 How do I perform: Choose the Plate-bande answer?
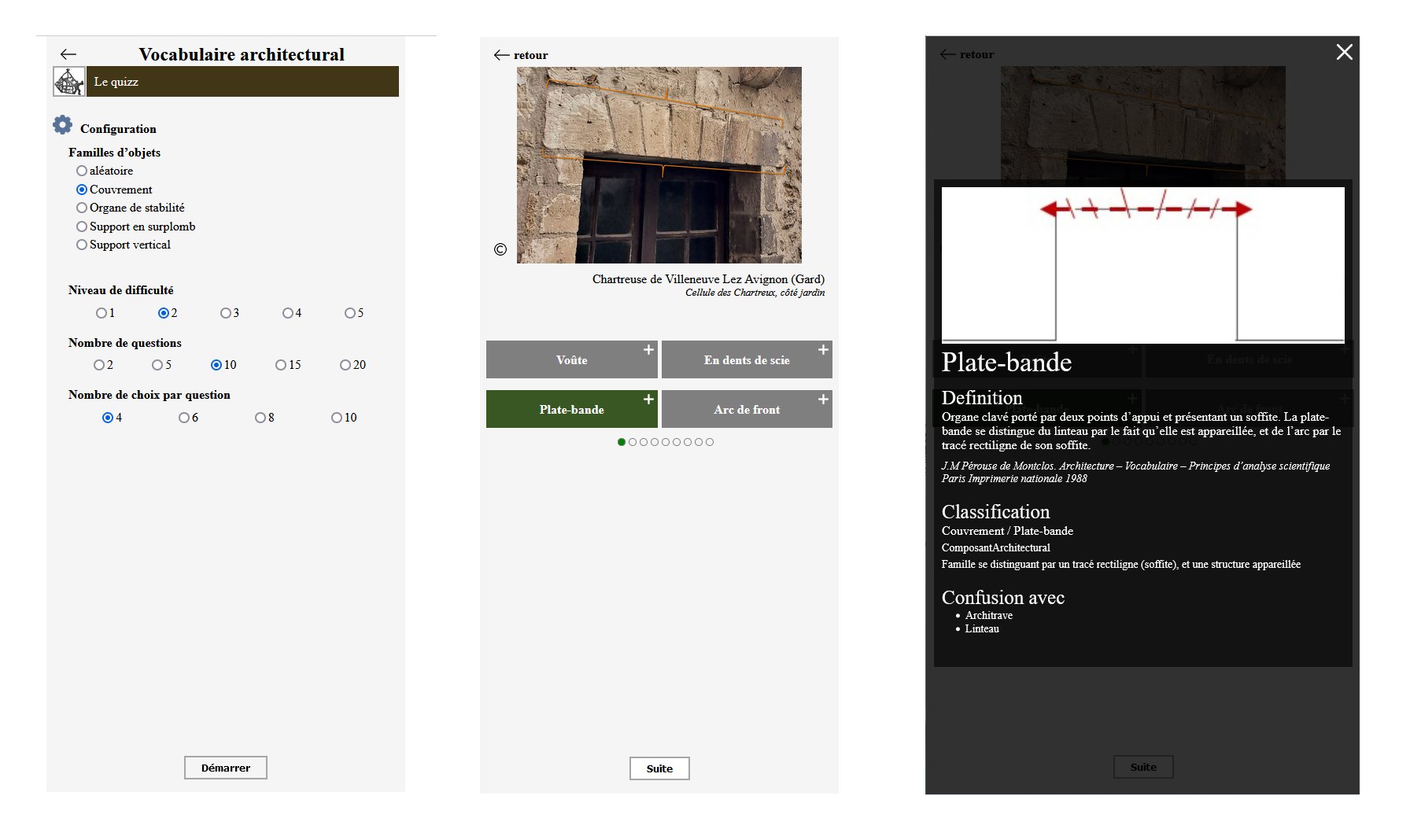pos(572,409)
